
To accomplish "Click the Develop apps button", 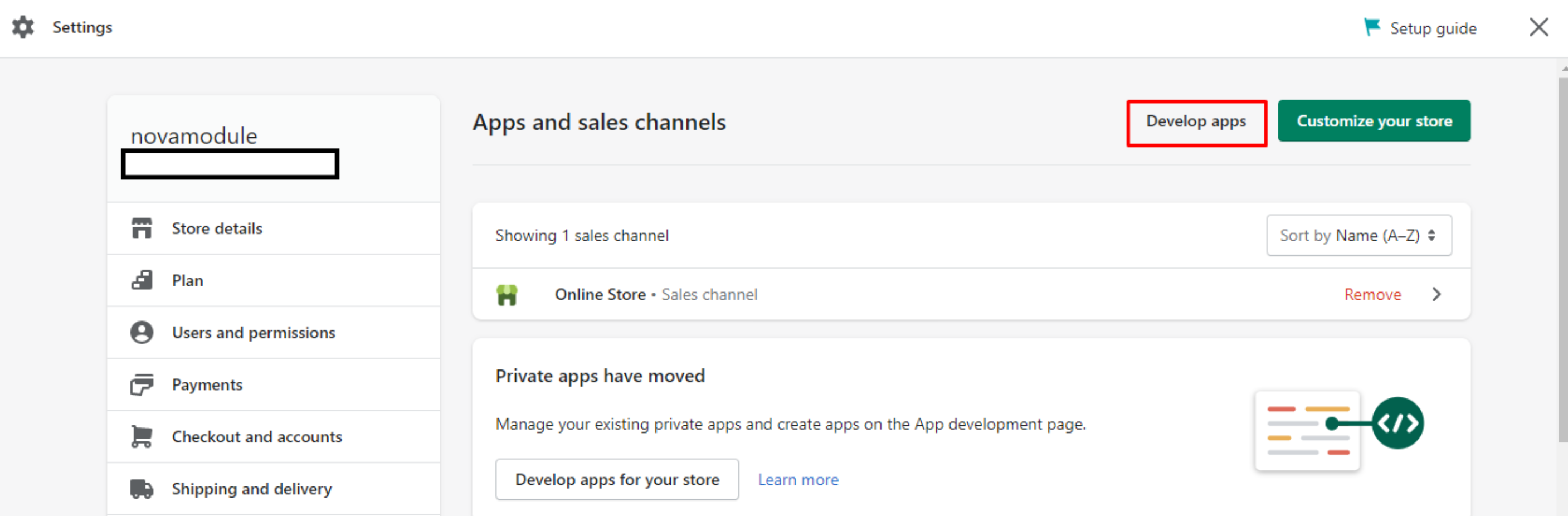I will (1195, 122).
